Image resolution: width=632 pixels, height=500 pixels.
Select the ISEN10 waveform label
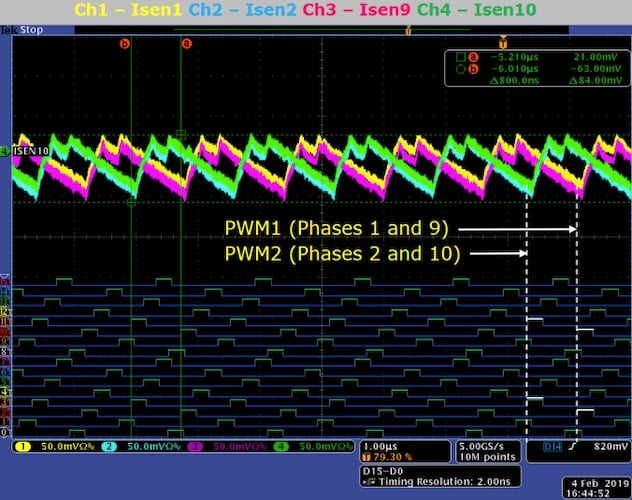pos(31,151)
